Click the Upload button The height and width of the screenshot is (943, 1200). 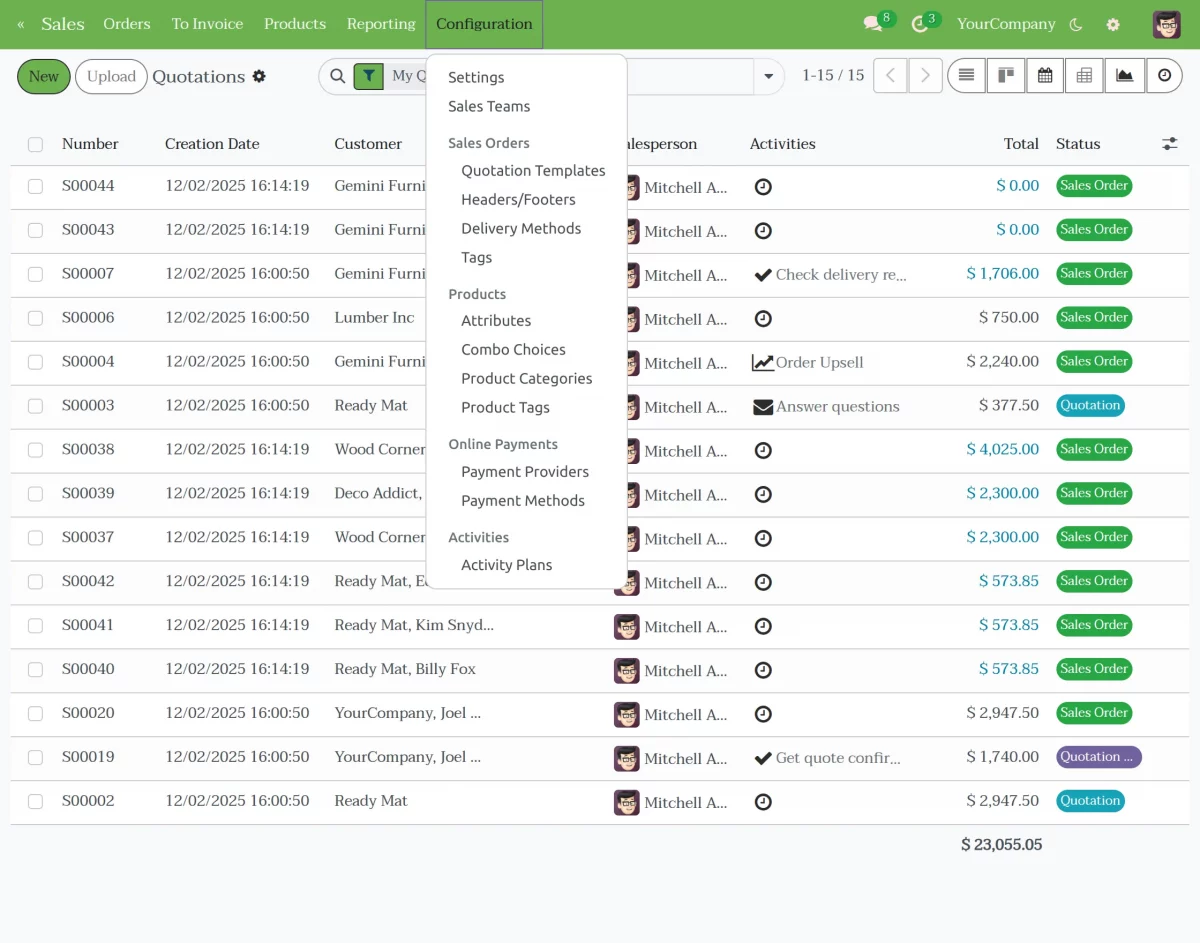111,76
